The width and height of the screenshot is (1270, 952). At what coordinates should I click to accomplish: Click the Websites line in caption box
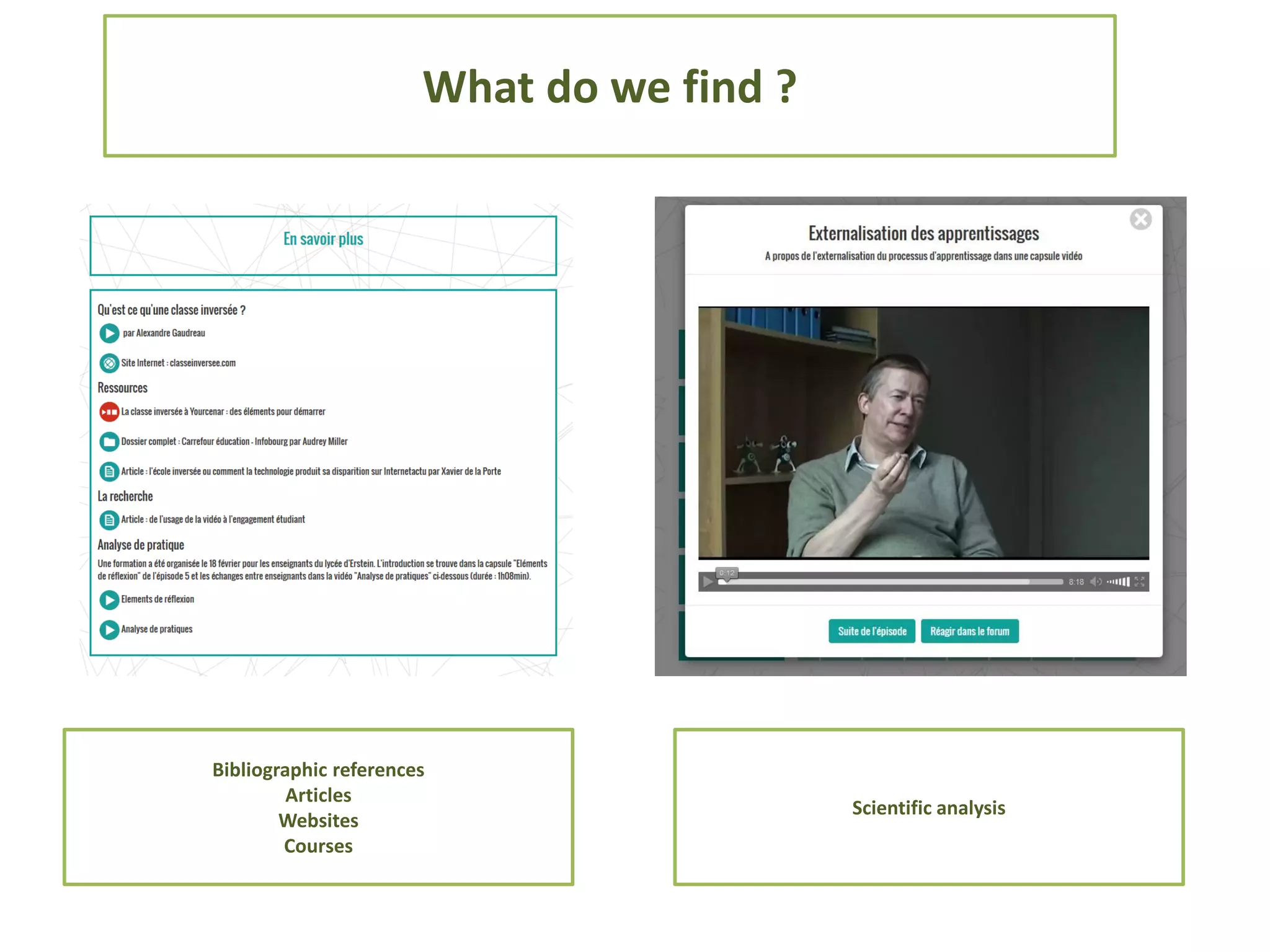tap(318, 821)
